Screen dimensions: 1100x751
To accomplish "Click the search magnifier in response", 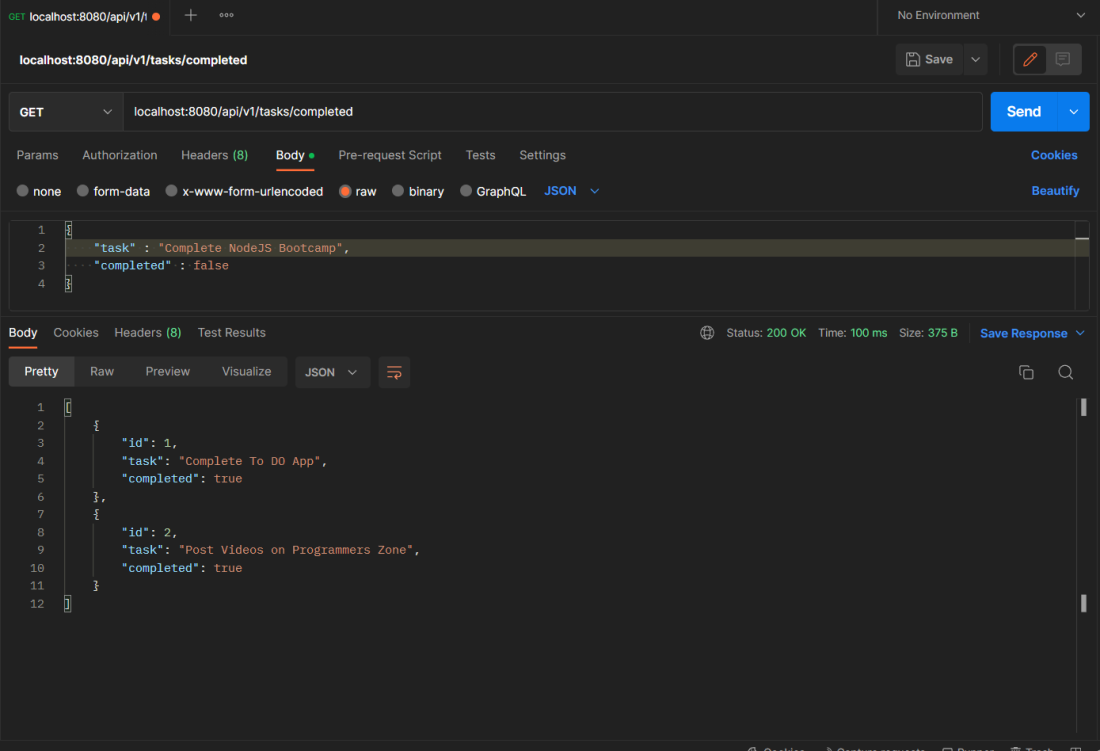I will coord(1066,372).
